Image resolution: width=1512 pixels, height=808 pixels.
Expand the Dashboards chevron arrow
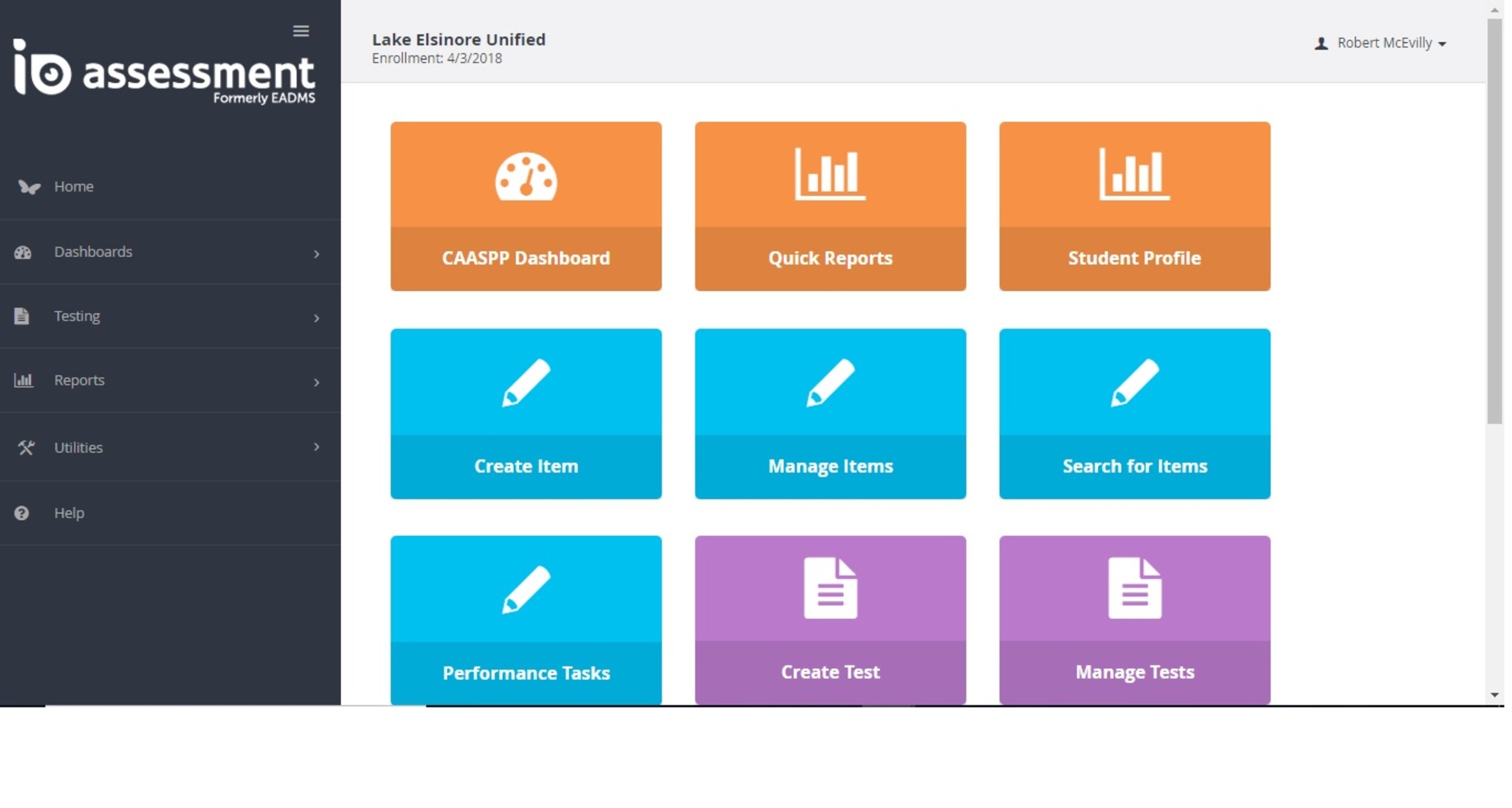pyautogui.click(x=317, y=254)
